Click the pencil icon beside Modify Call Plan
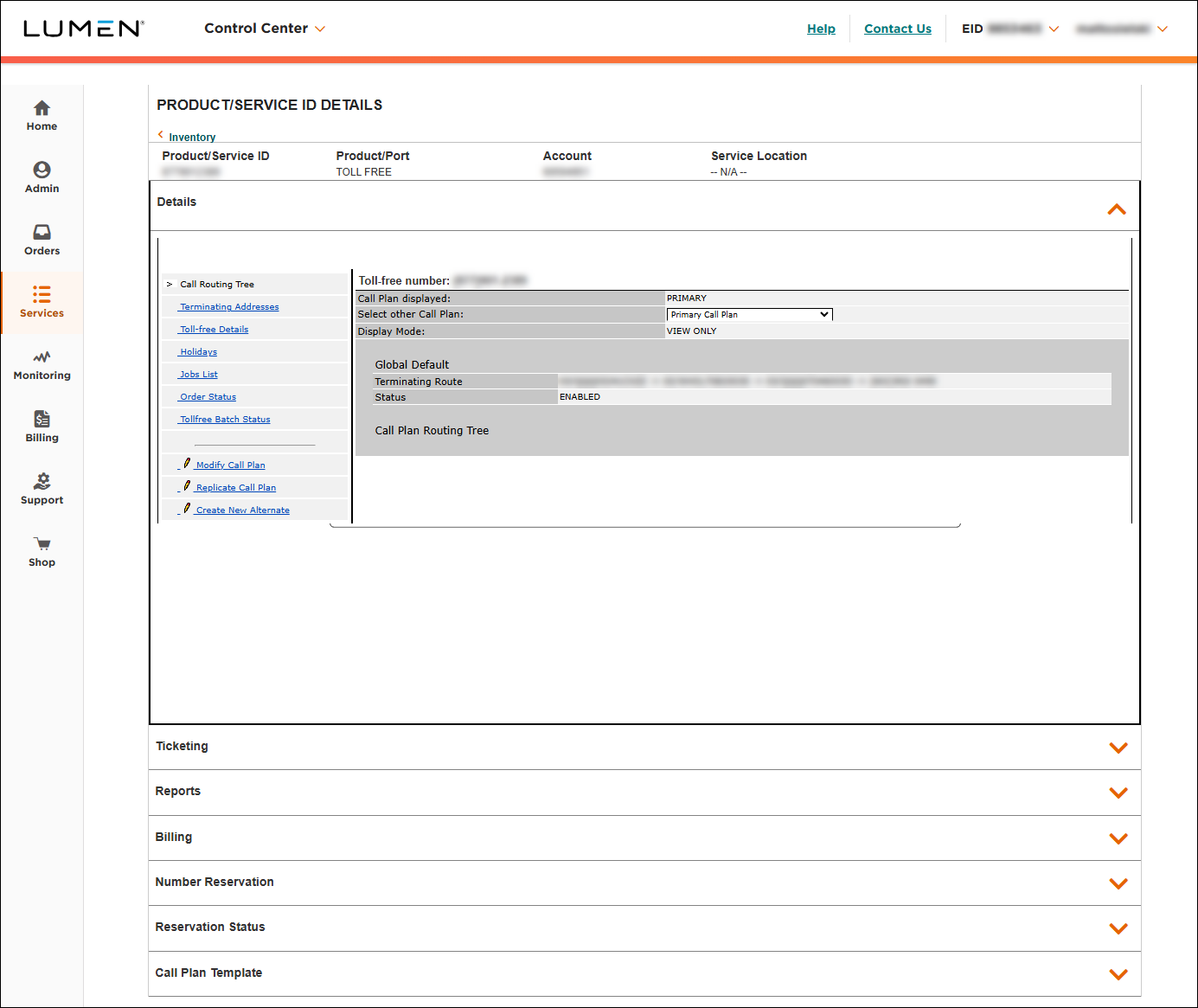Viewport: 1198px width, 1008px height. click(187, 464)
